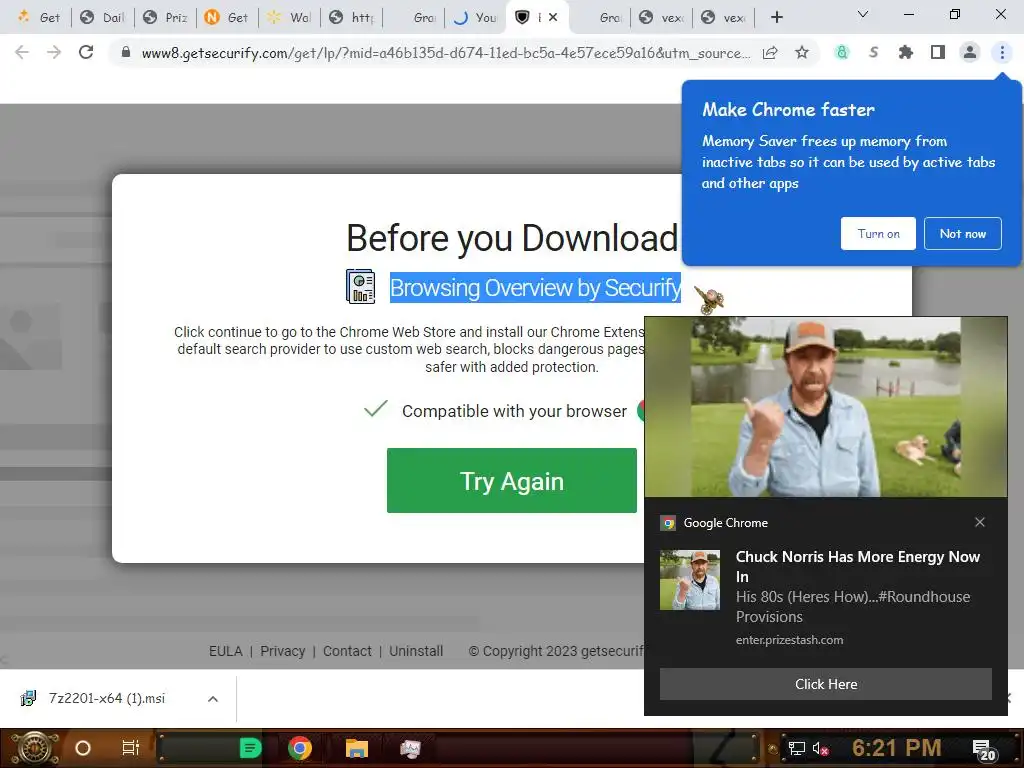Open Cortana search circle on taskbar
The image size is (1024, 768).
pyautogui.click(x=83, y=748)
